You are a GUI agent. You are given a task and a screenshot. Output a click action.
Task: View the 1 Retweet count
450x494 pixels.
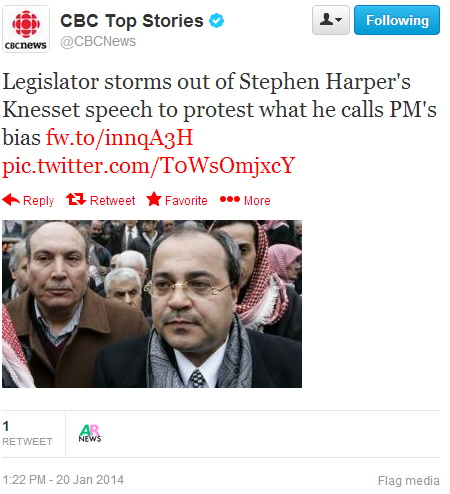[x=27, y=434]
